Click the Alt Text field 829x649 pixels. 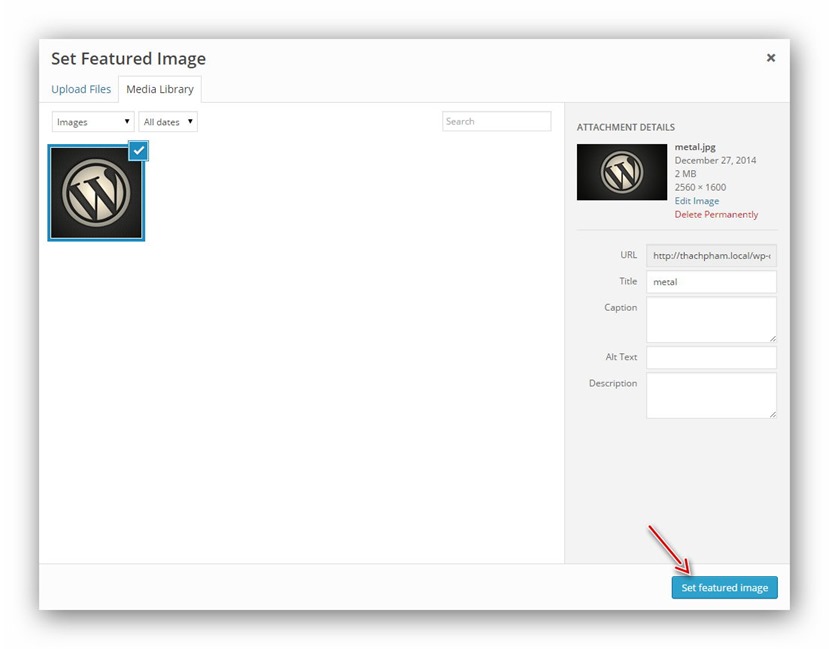[x=710, y=357]
